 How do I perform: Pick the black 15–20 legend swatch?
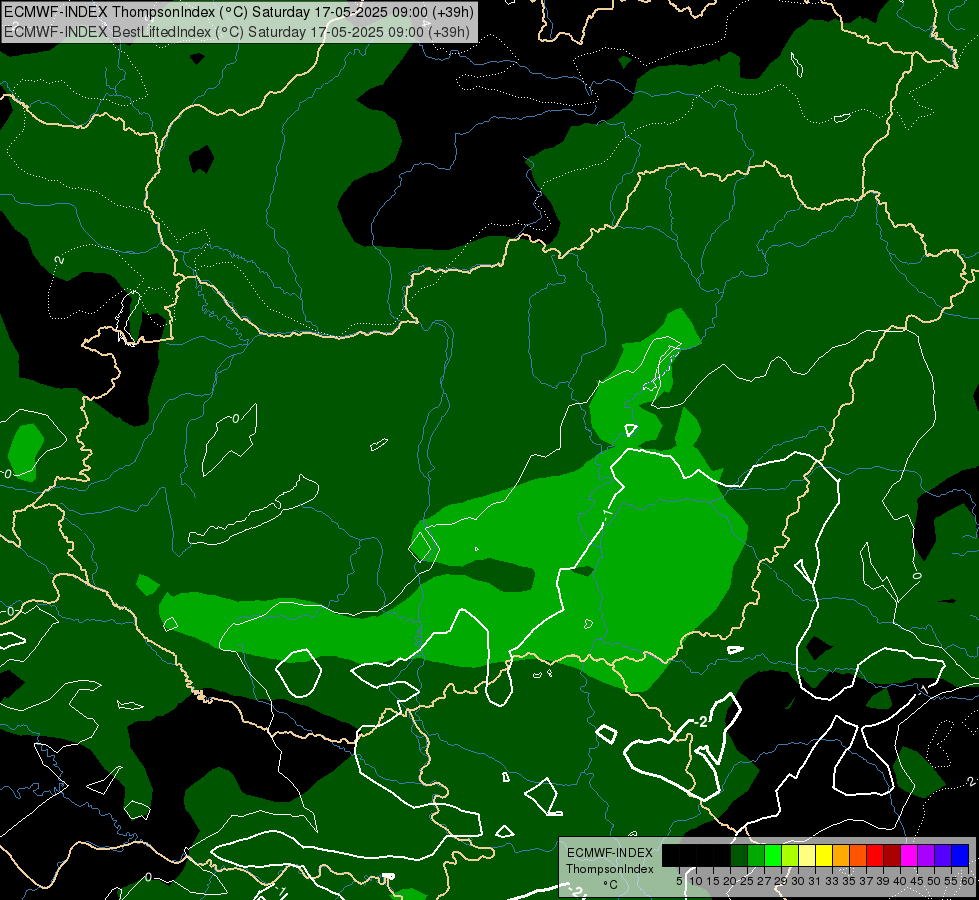[x=722, y=855]
